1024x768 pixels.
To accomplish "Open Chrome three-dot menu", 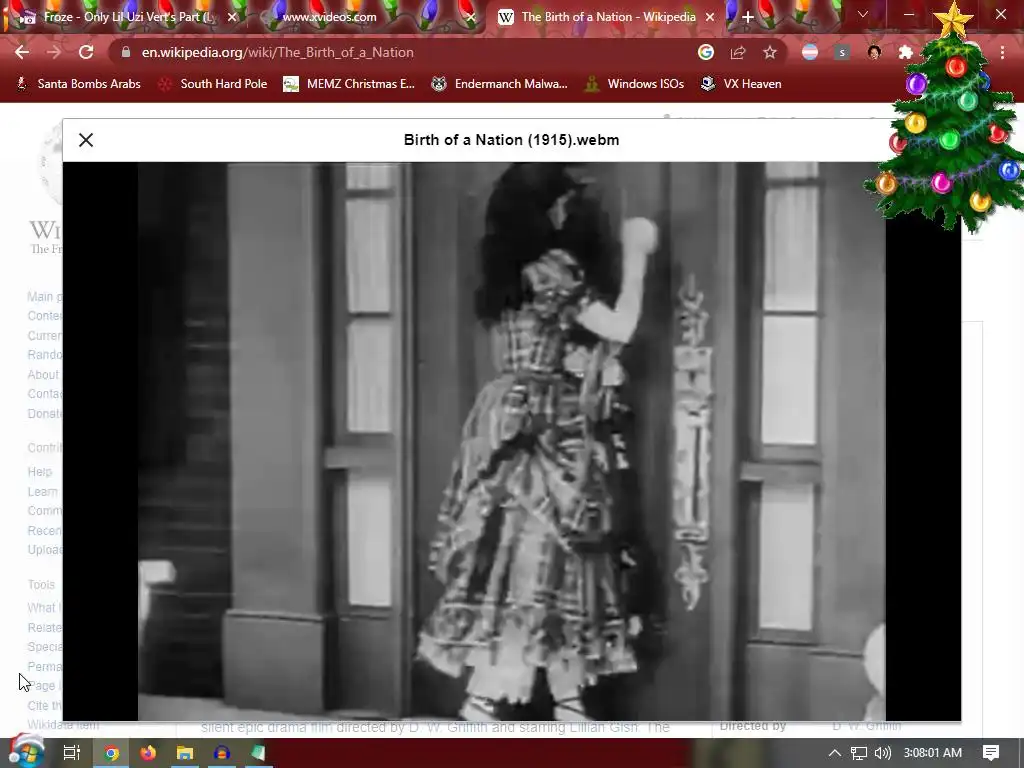I will pyautogui.click(x=1002, y=52).
